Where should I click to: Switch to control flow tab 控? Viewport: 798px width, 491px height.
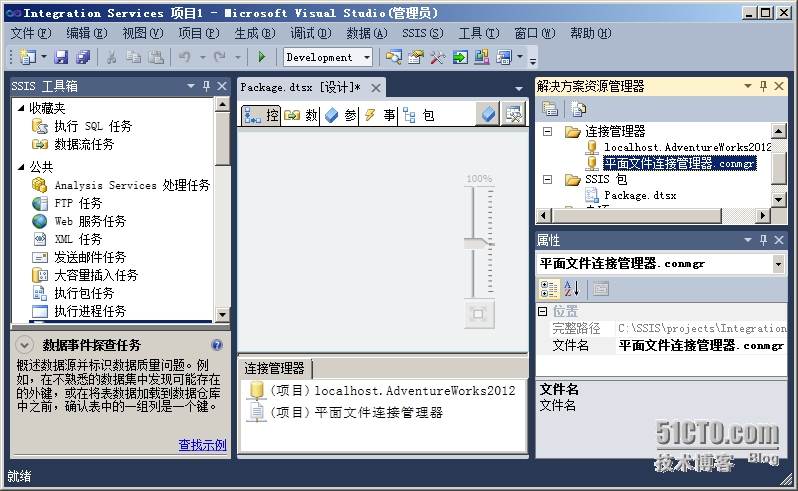click(x=261, y=115)
